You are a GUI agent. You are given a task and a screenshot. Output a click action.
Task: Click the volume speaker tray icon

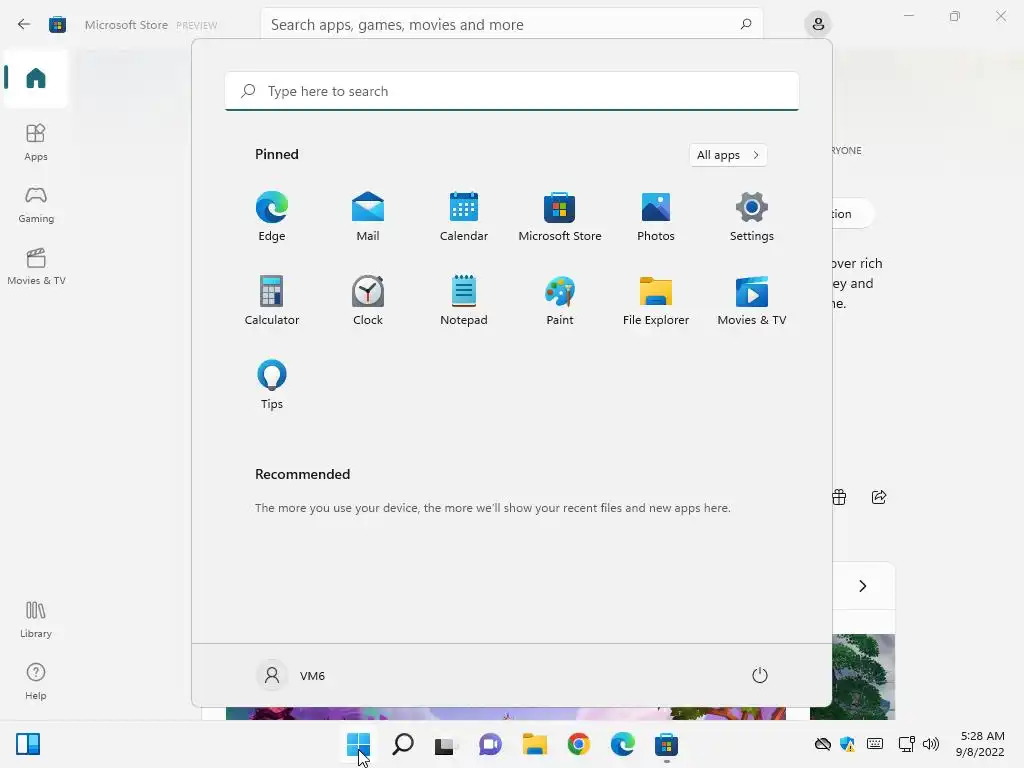point(931,744)
